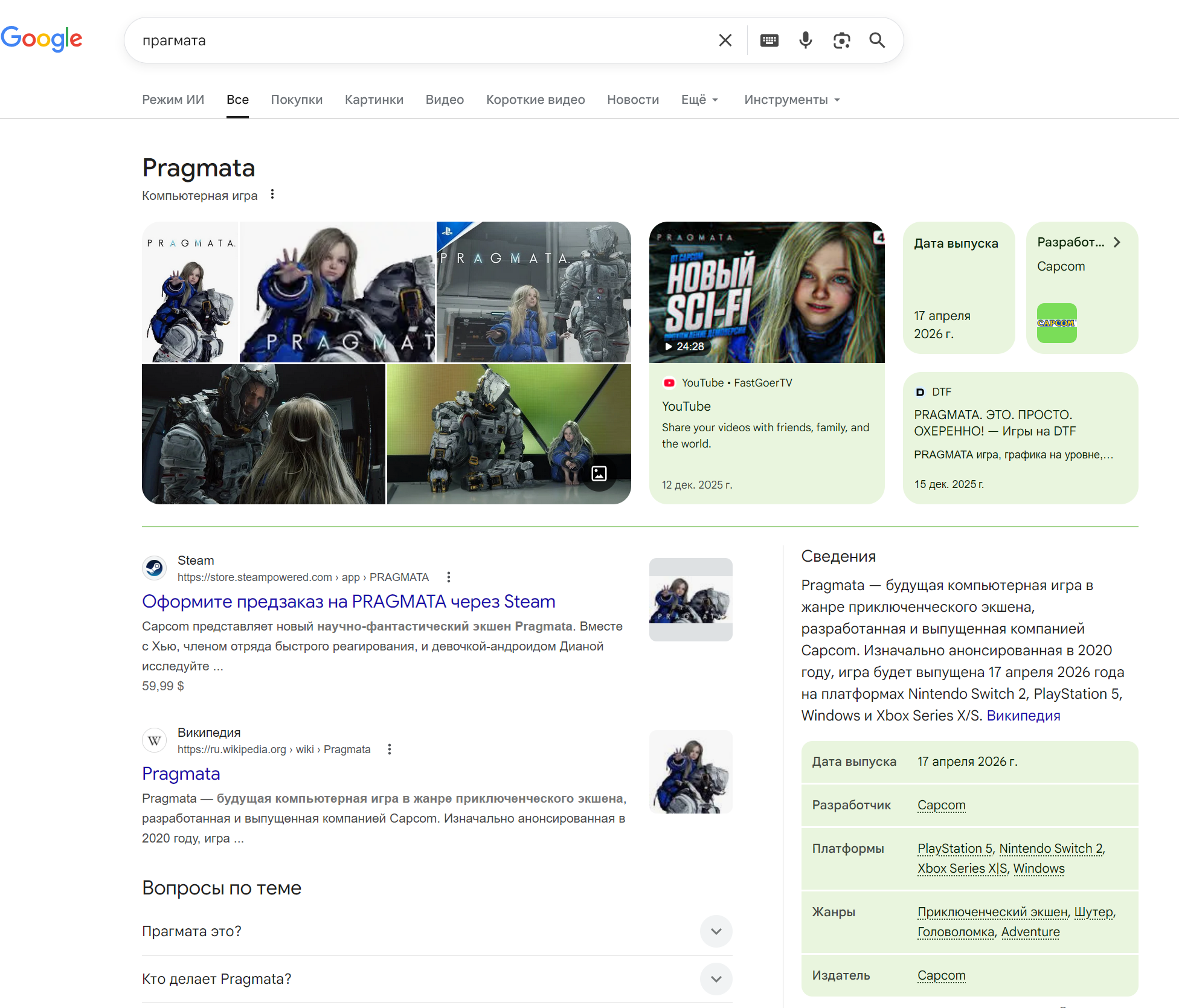Select the Все tab
The width and height of the screenshot is (1179, 1008).
(x=237, y=100)
